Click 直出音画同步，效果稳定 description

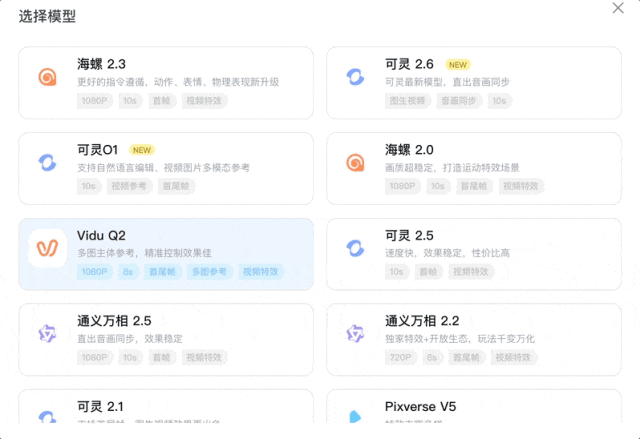[x=130, y=339]
